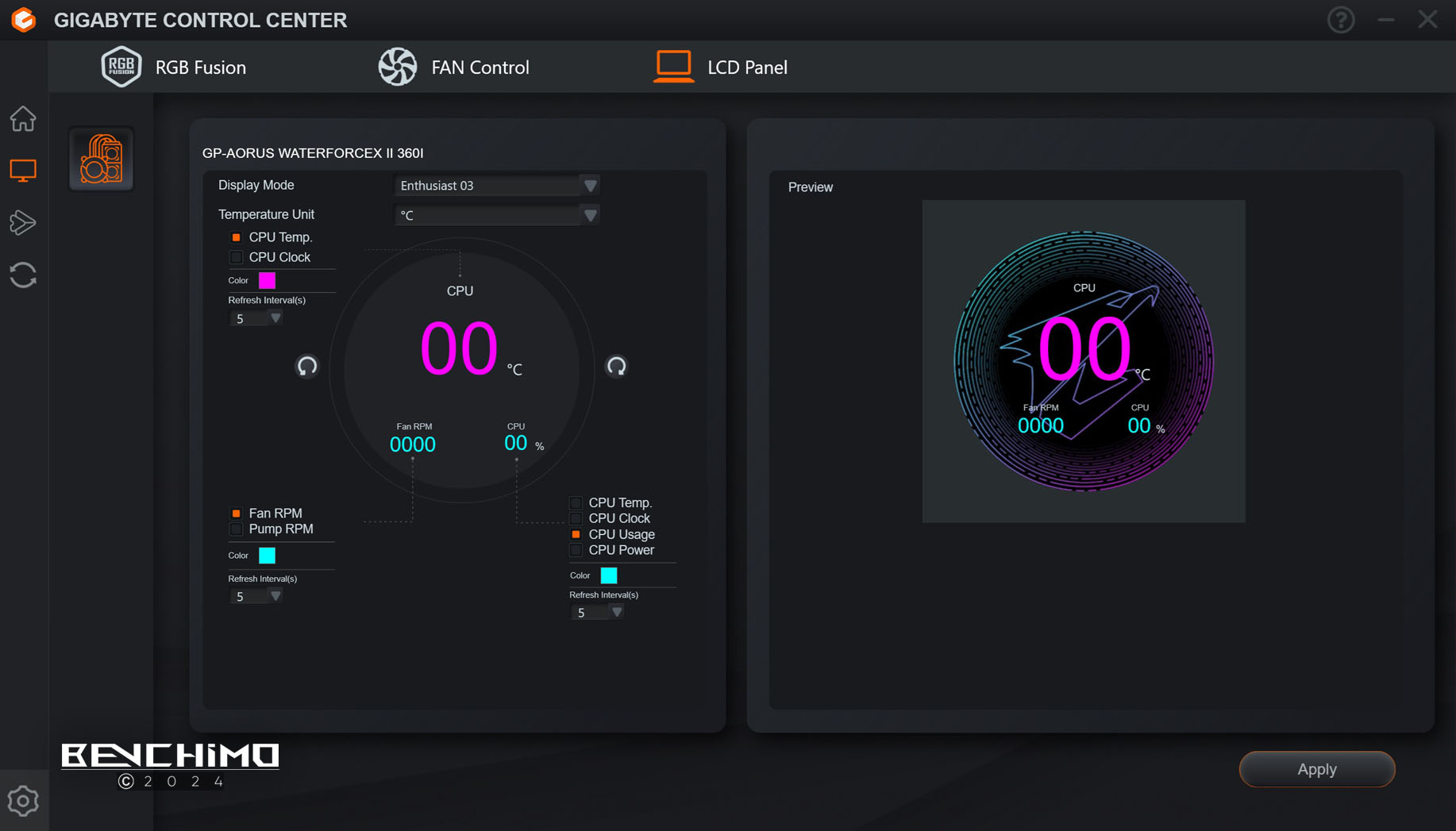Switch to the FAN Control tab

(x=453, y=67)
